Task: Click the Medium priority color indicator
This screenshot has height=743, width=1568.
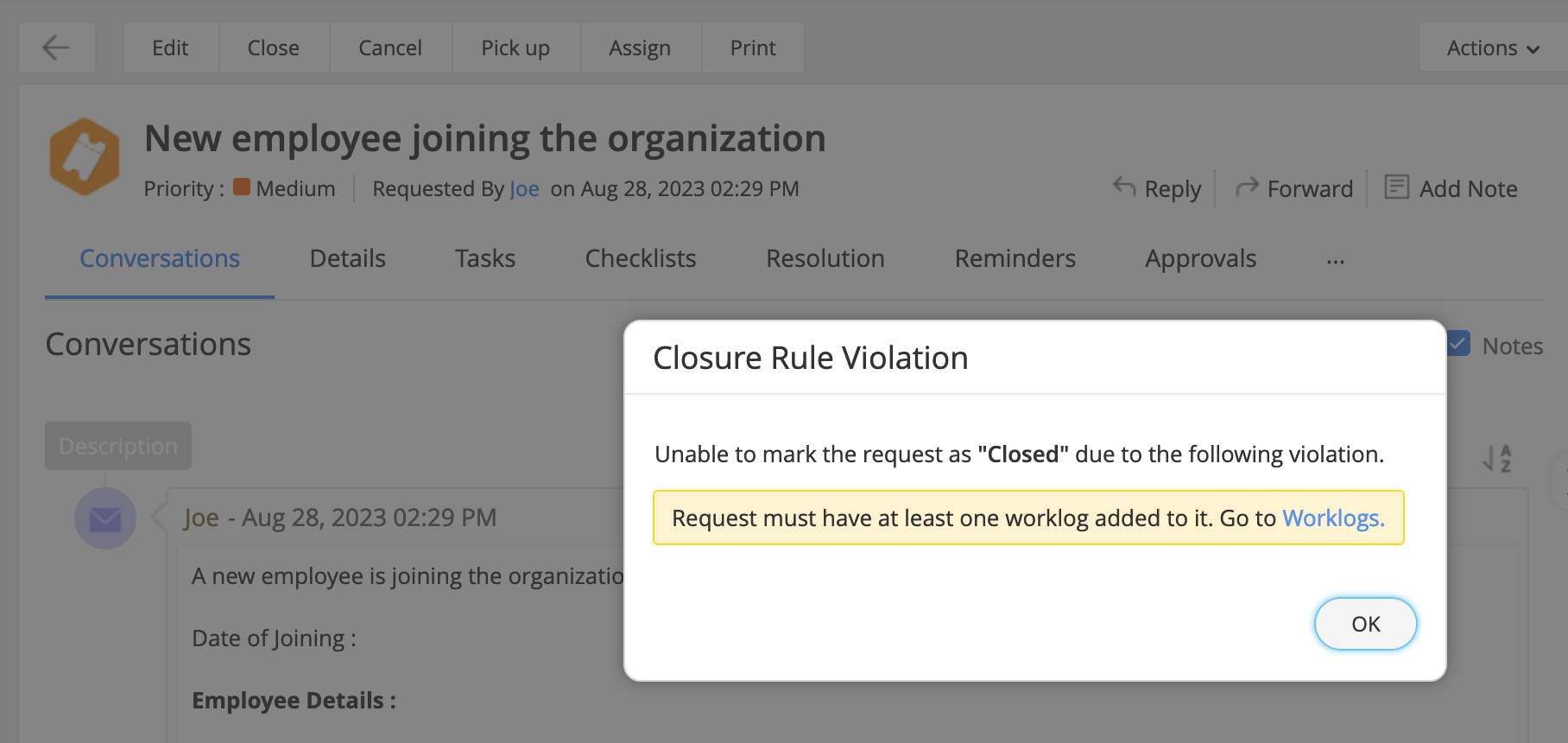Action: pyautogui.click(x=242, y=187)
